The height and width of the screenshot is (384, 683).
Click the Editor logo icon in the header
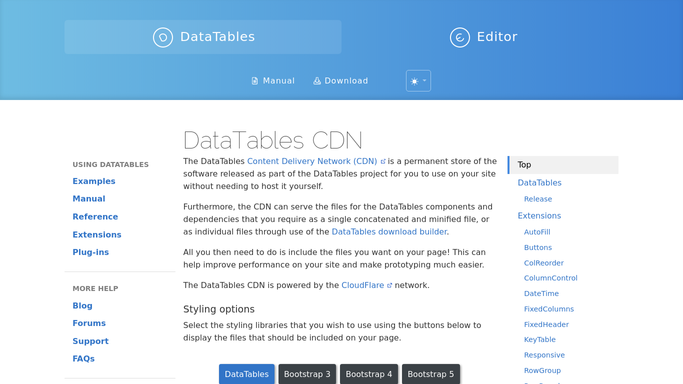coord(460,37)
